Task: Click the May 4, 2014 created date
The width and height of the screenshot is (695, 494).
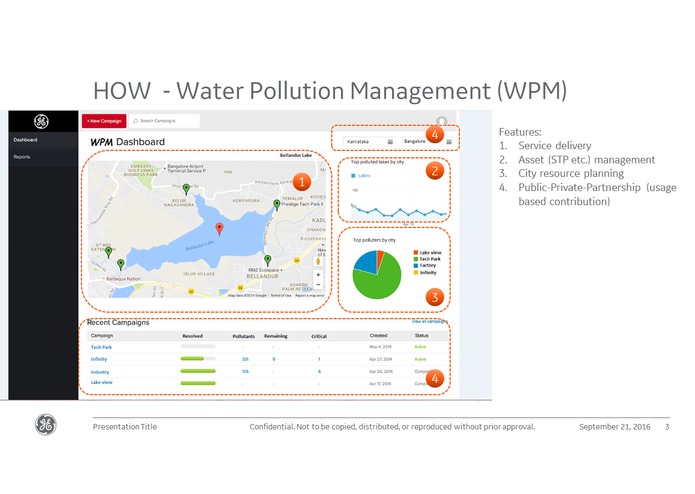Action: (x=381, y=347)
